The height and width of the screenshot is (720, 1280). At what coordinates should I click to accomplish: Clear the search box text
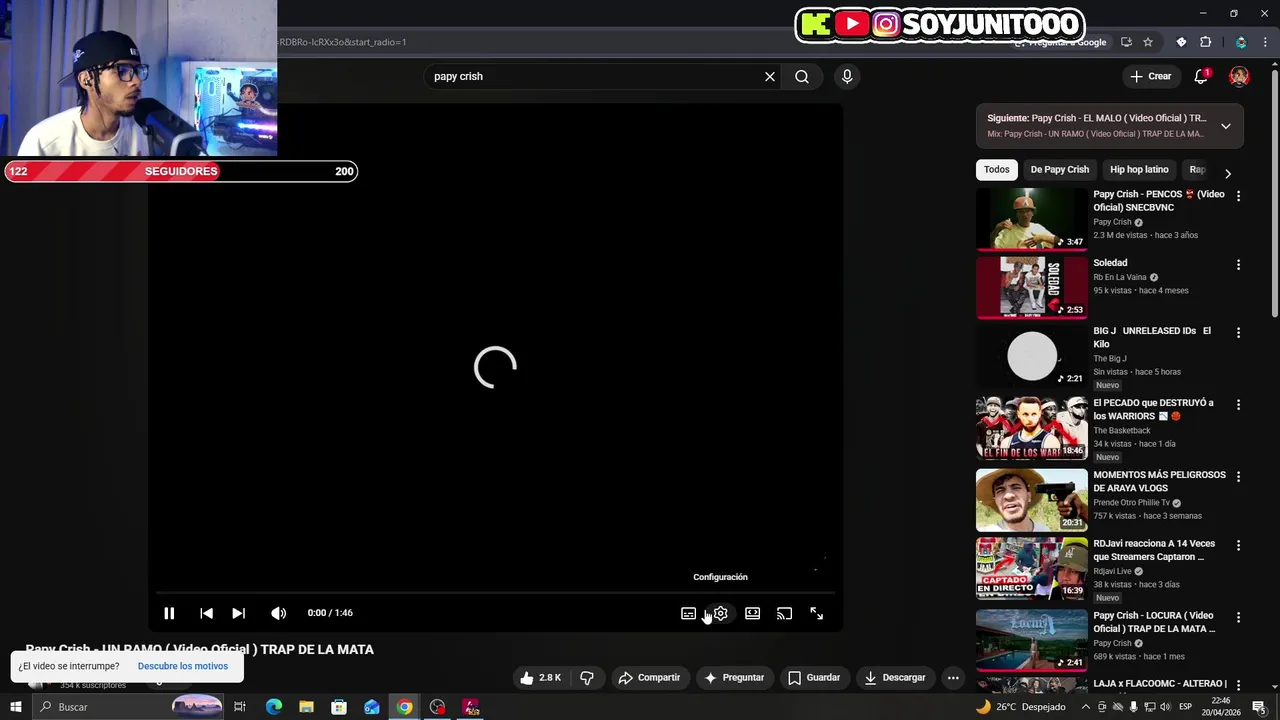(x=770, y=76)
